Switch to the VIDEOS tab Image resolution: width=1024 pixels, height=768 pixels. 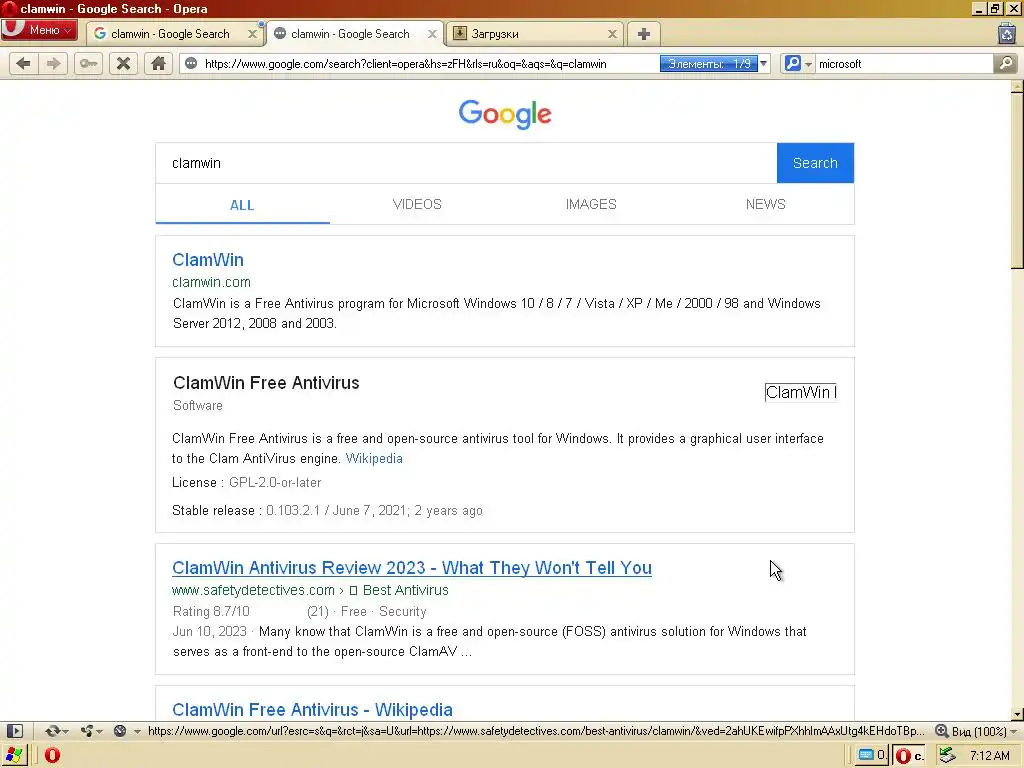click(417, 204)
